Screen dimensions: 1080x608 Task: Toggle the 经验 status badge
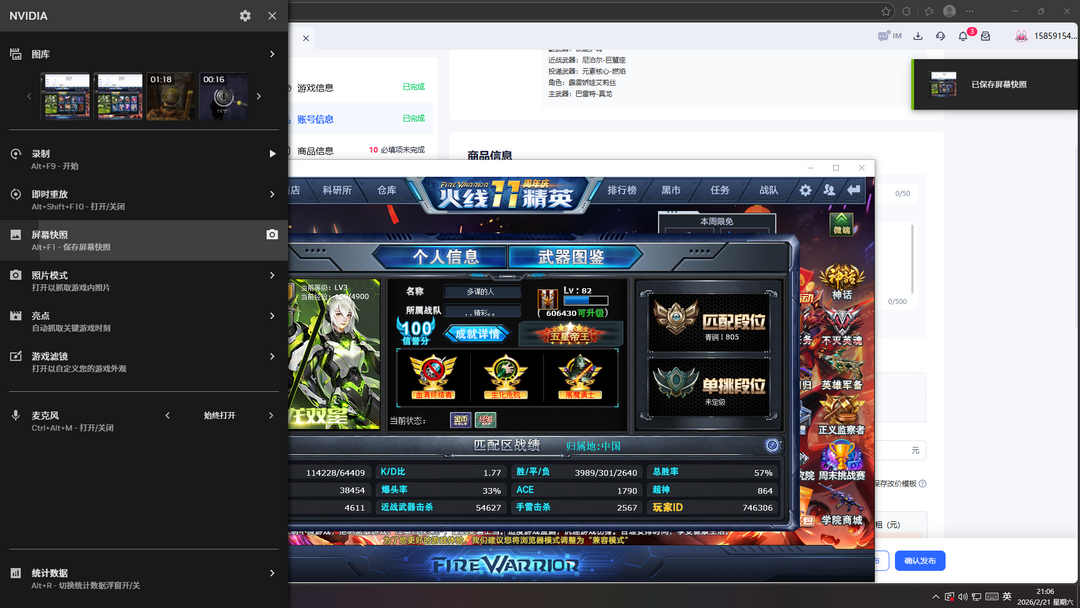point(486,420)
